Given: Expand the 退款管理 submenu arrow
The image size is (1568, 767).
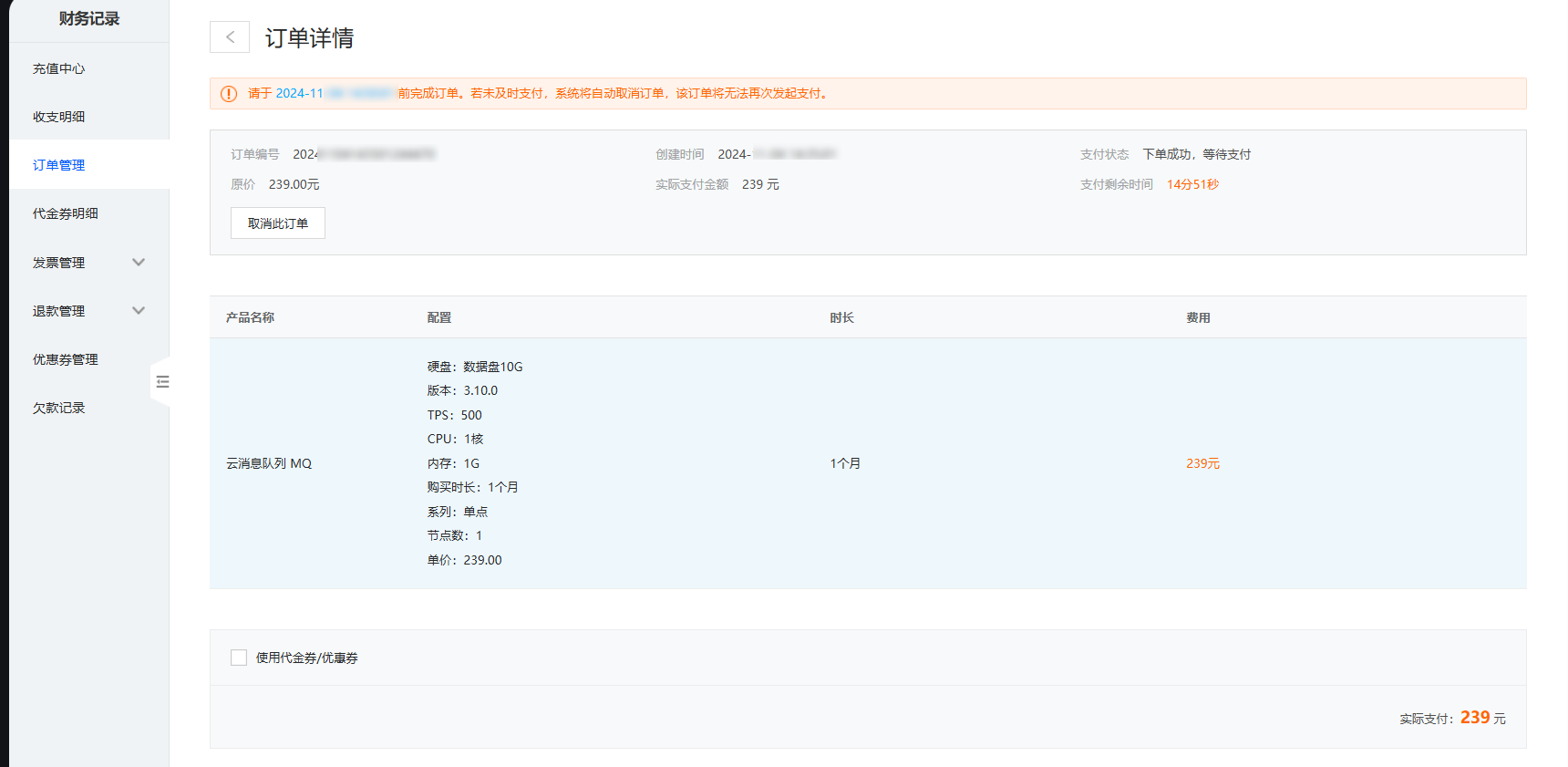Looking at the screenshot, I should (139, 311).
